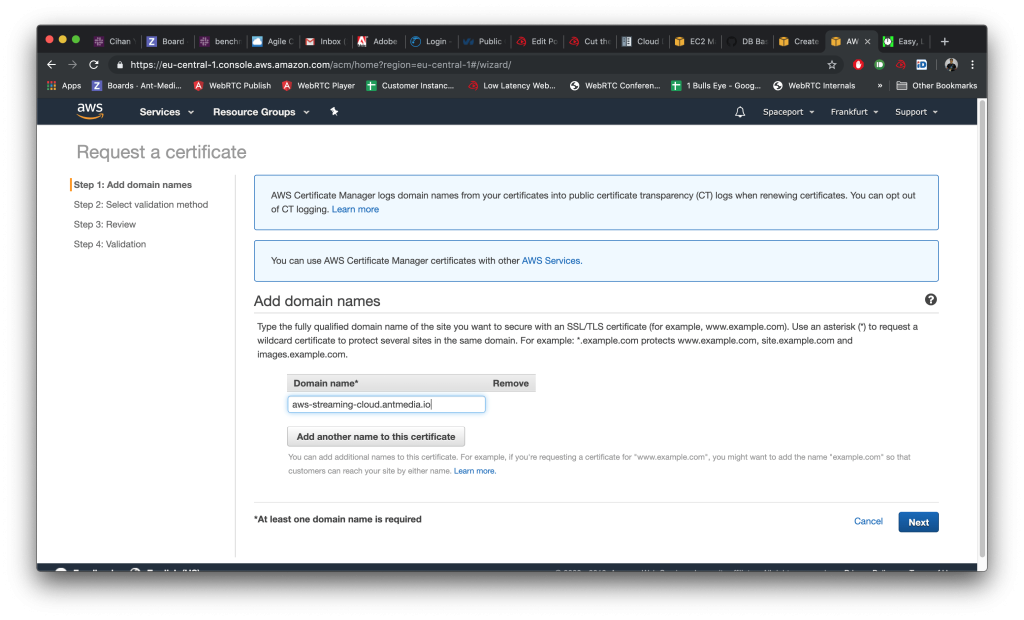Switch to the Edit Po tab
The height and width of the screenshot is (620, 1024).
tap(537, 41)
